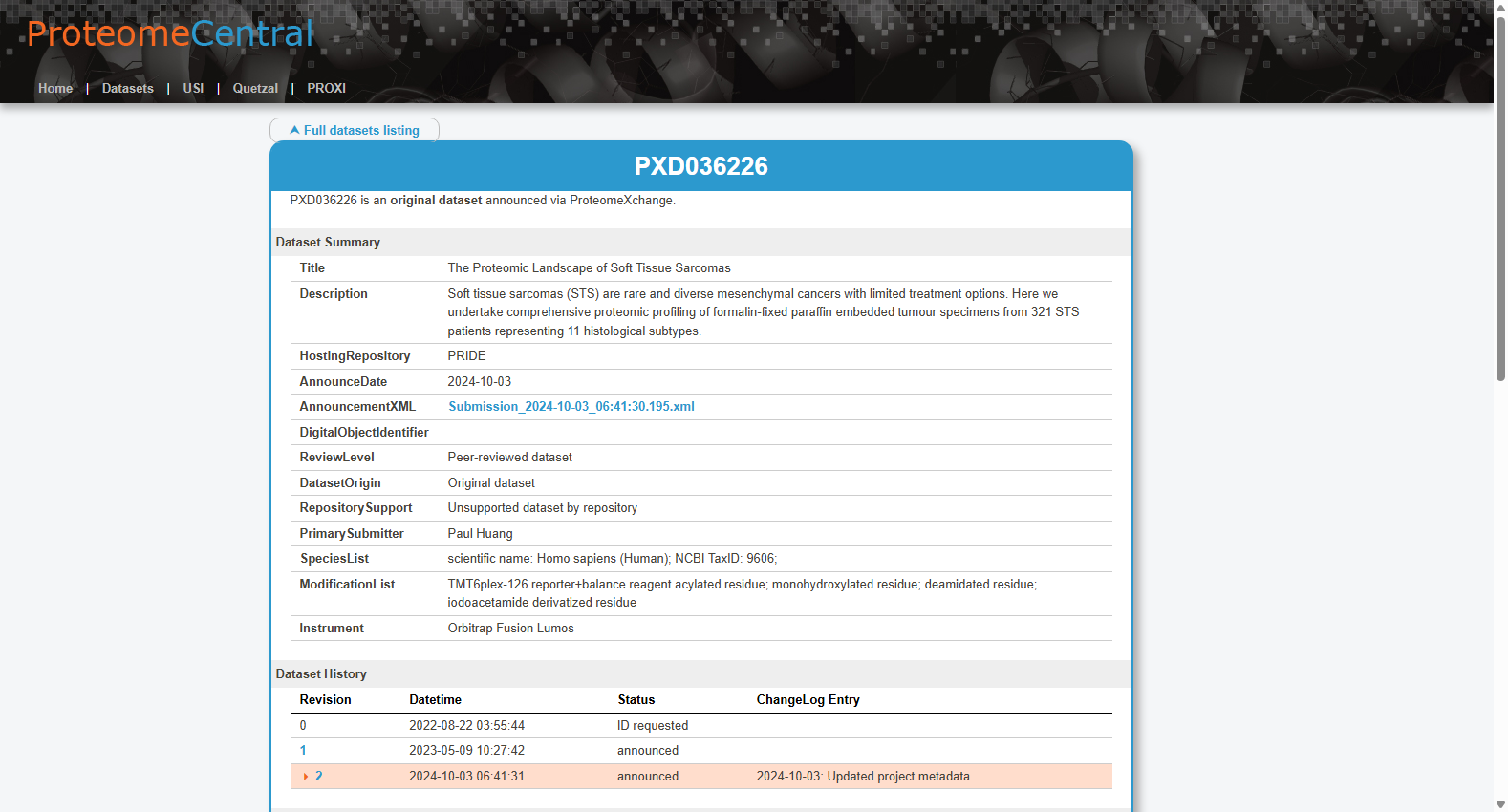Go to the Home menu item
Screen dimensions: 1508x812
[x=55, y=88]
